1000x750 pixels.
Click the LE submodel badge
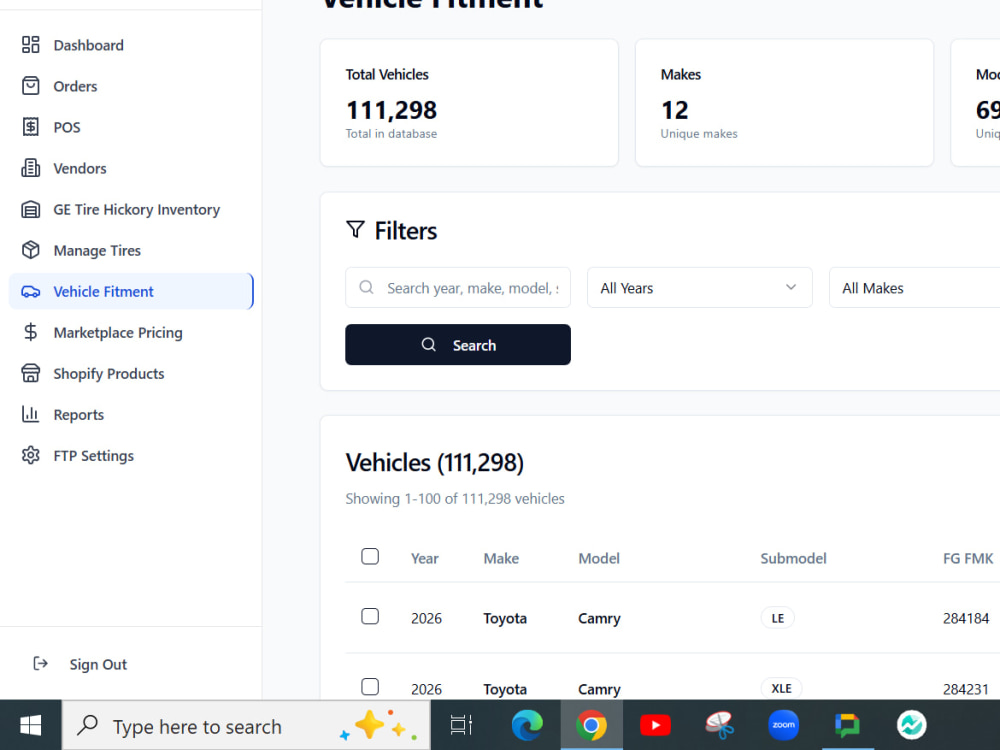[x=777, y=618]
